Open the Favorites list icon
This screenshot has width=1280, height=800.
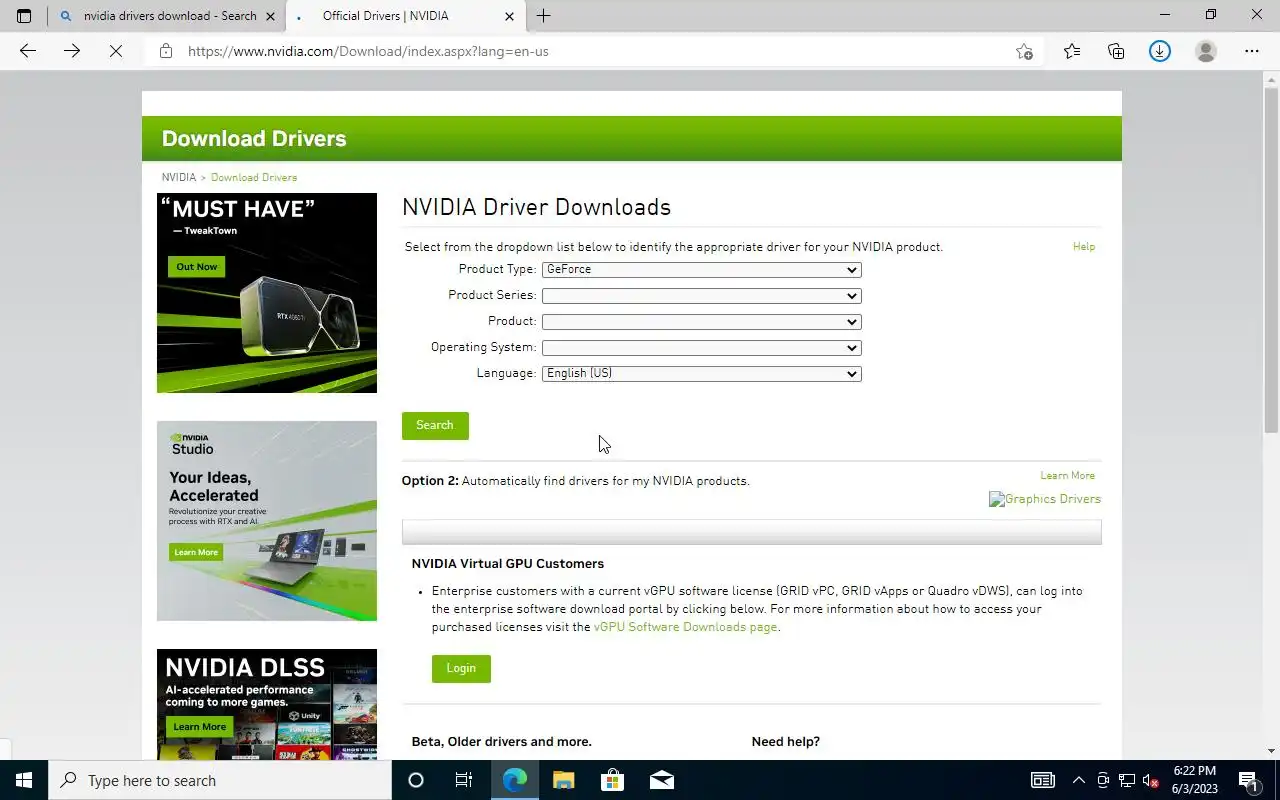point(1072,51)
